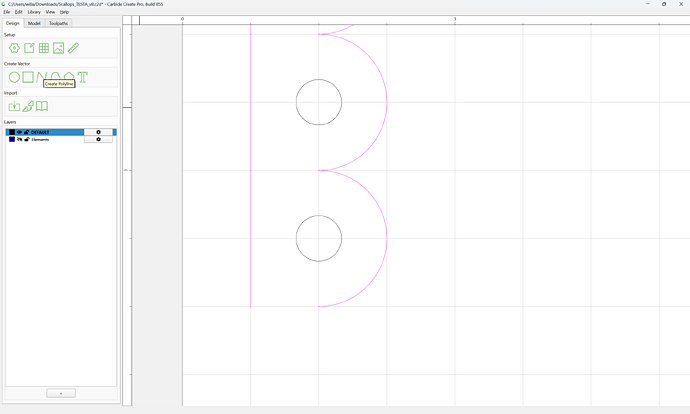The image size is (690, 414).
Task: Open the design library book icon
Action: (x=42, y=106)
